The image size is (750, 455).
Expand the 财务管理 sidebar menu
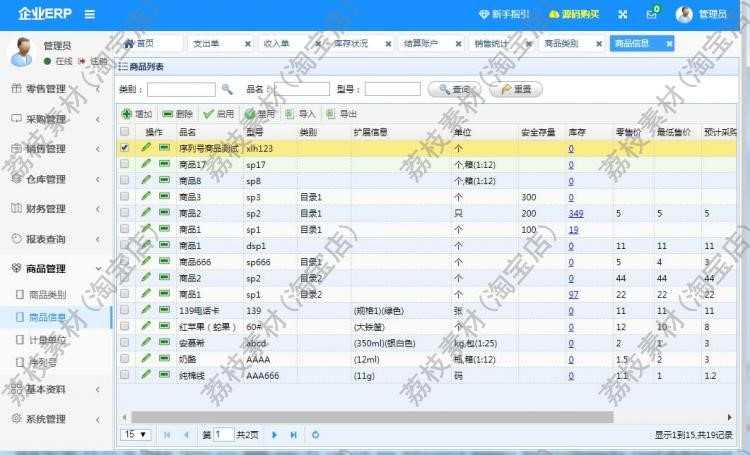[x=56, y=209]
